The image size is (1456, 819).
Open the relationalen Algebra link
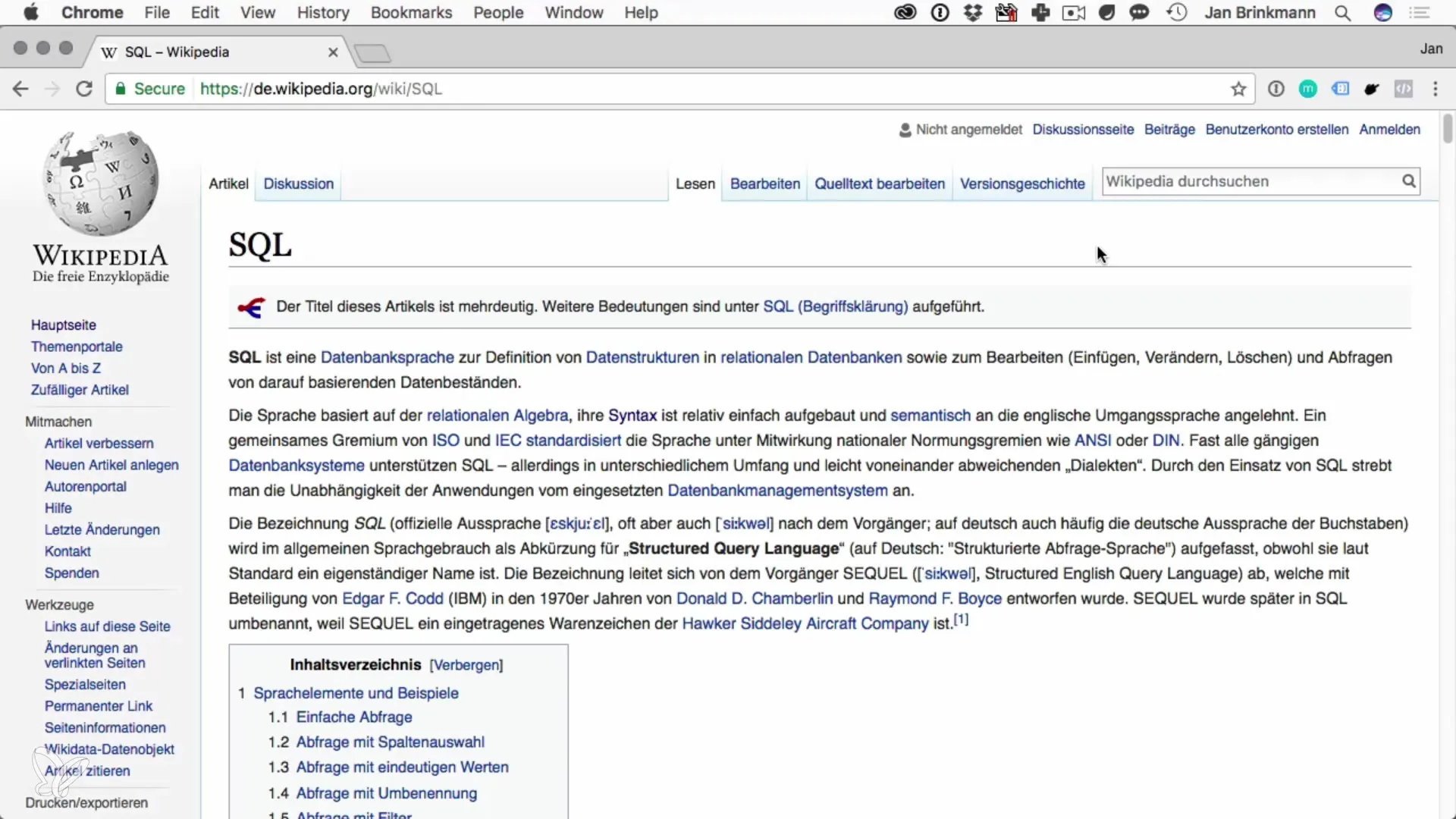coord(497,416)
